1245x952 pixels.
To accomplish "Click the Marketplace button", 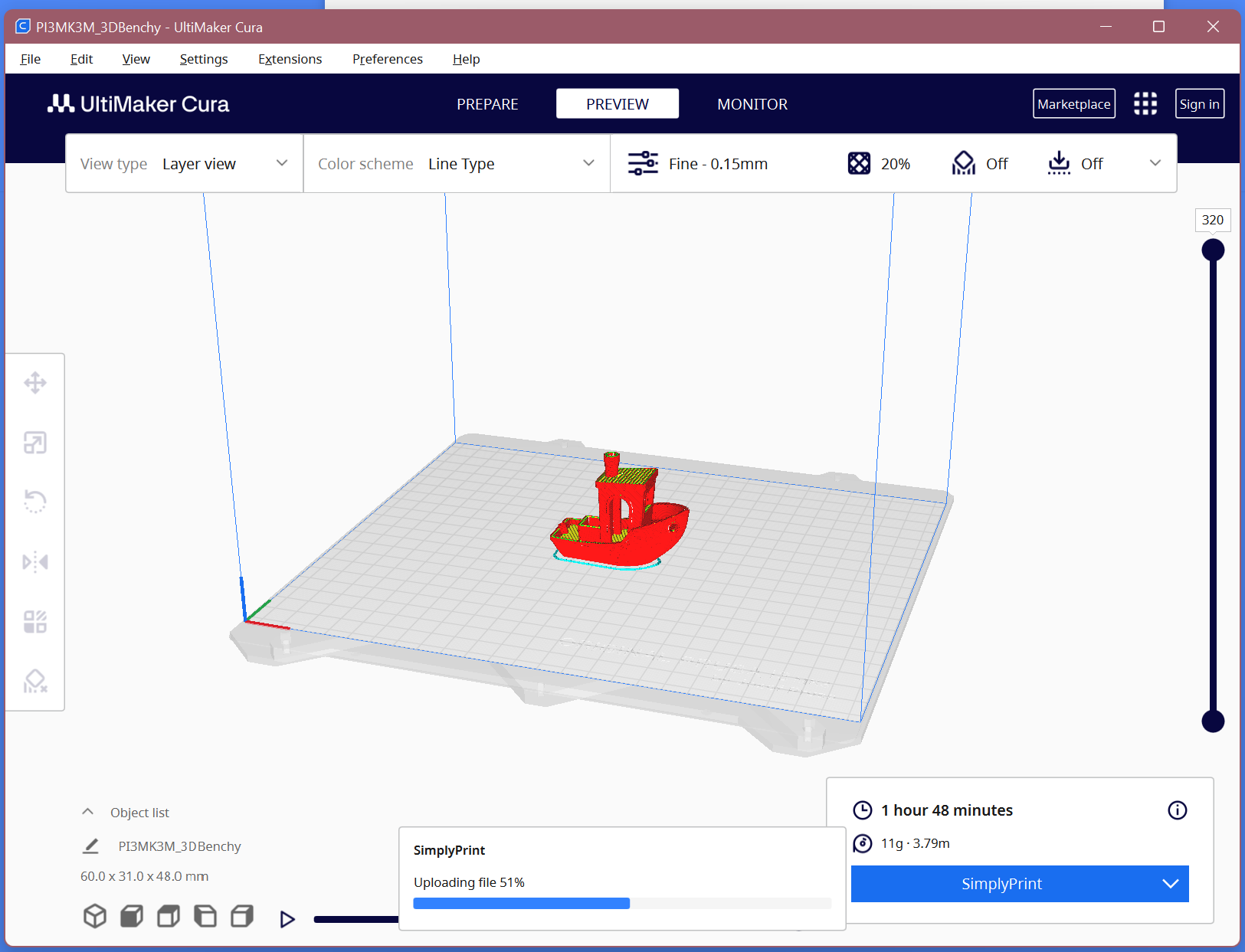I will click(1074, 103).
